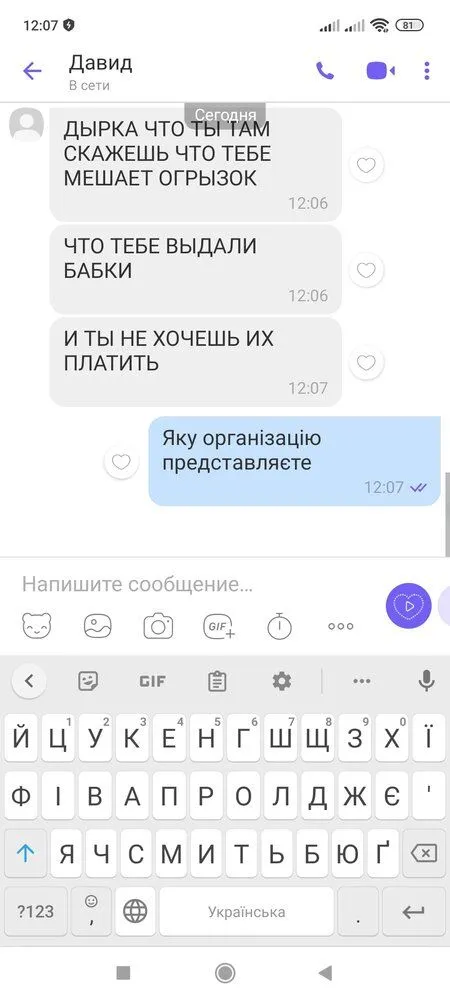Open the disappearing message timer icon
This screenshot has width=450, height=1000.
[x=279, y=626]
